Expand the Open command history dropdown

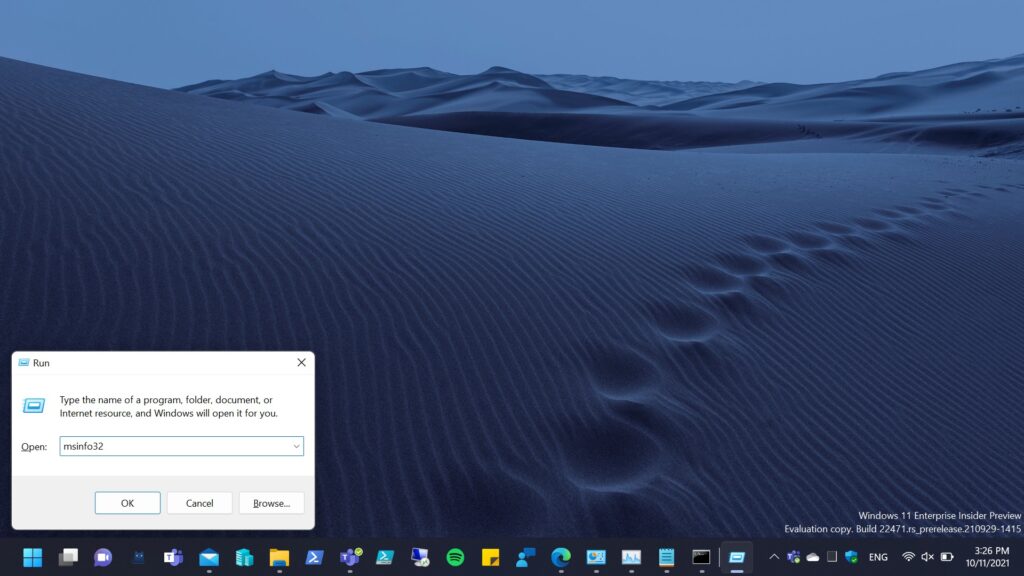click(x=296, y=447)
